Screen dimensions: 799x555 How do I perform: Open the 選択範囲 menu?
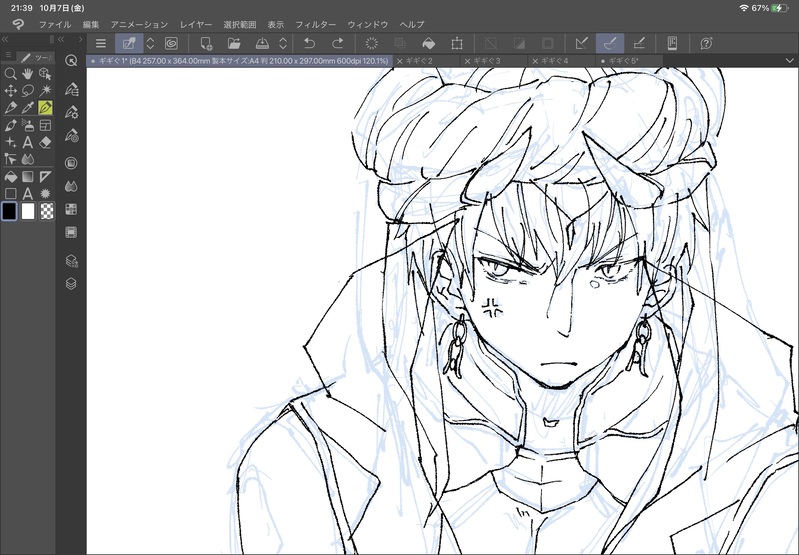click(x=239, y=24)
